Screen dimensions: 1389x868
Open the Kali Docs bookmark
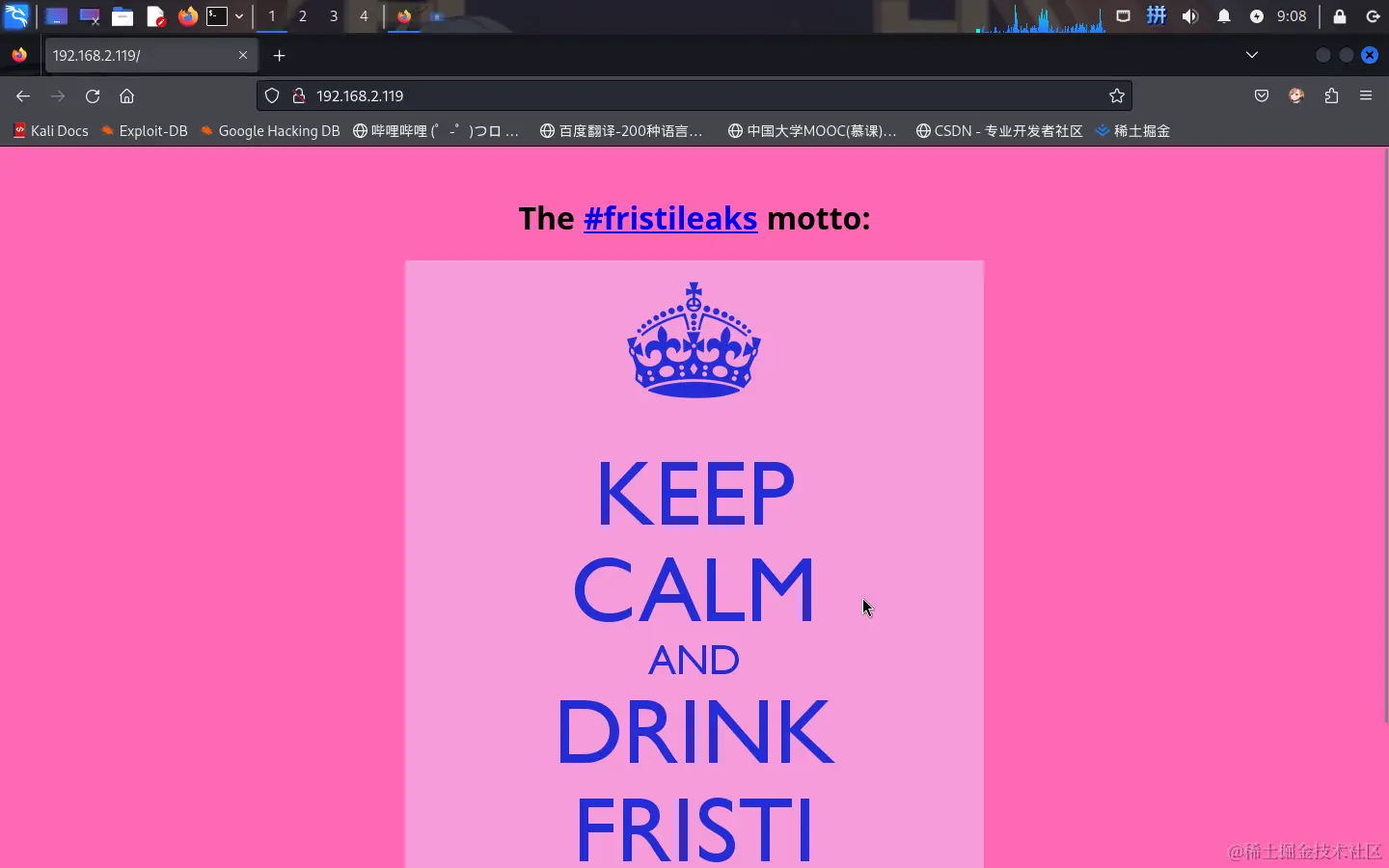pos(51,131)
